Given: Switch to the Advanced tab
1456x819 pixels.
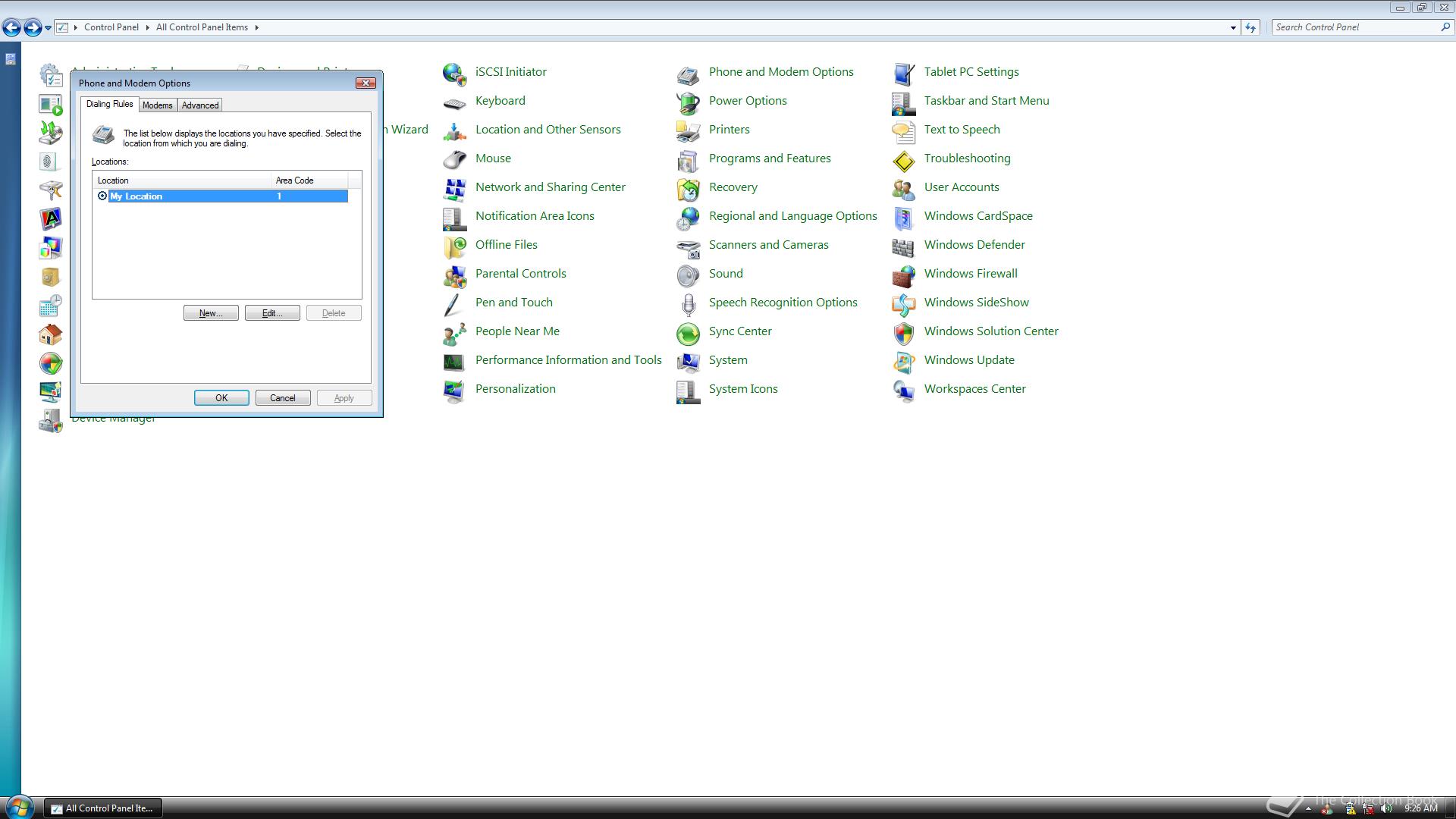Looking at the screenshot, I should coord(200,105).
